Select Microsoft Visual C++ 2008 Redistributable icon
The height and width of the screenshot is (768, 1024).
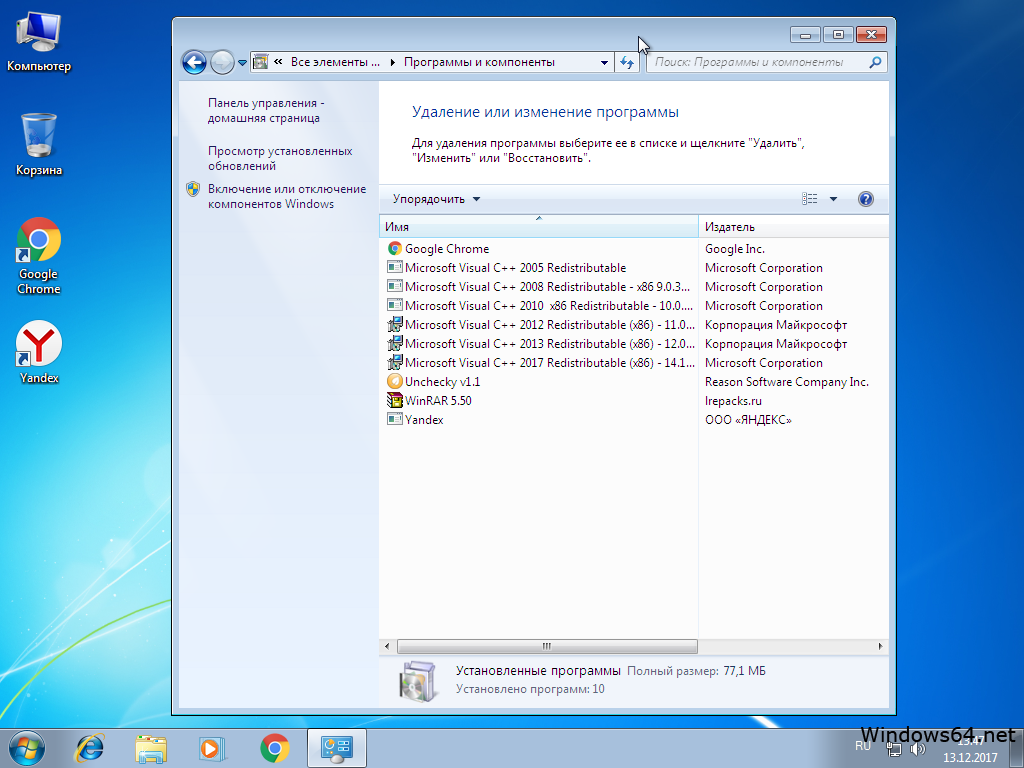click(x=394, y=286)
